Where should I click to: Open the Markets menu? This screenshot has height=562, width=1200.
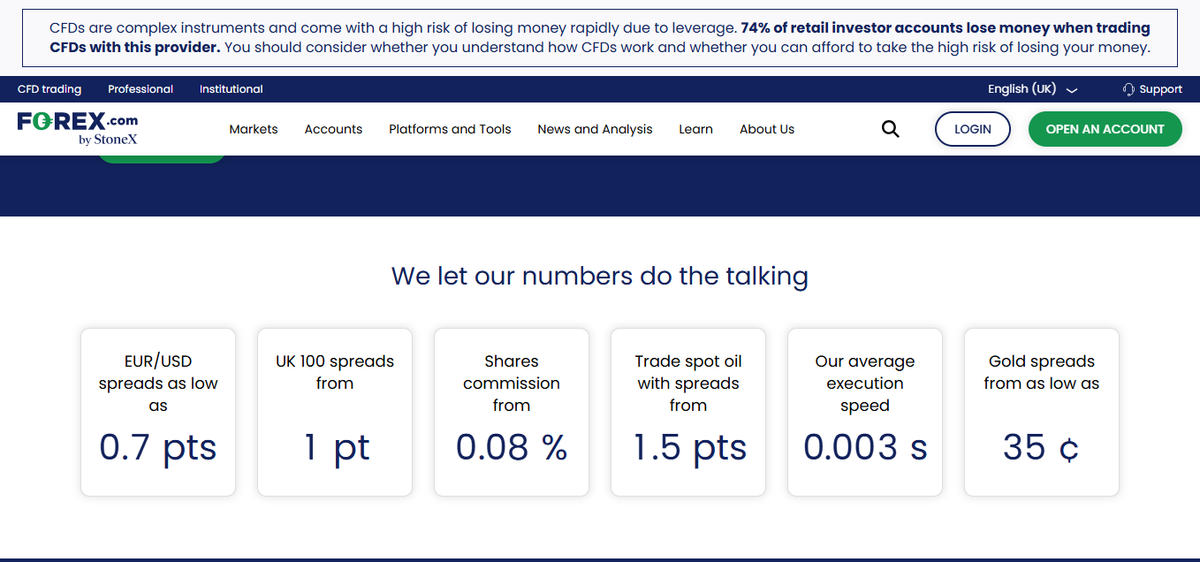(x=253, y=129)
